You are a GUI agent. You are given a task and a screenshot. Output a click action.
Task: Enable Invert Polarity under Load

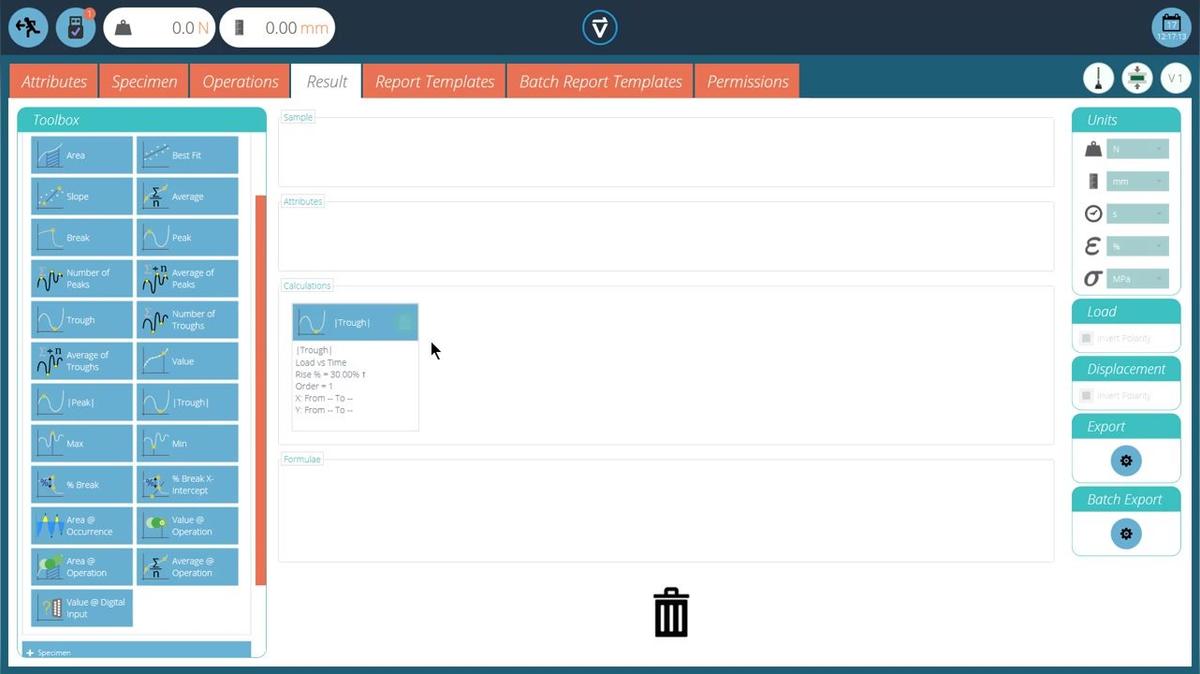click(1087, 339)
